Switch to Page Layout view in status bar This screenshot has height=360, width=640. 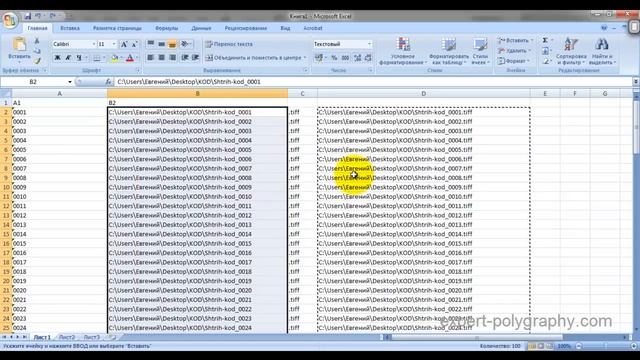(541, 346)
